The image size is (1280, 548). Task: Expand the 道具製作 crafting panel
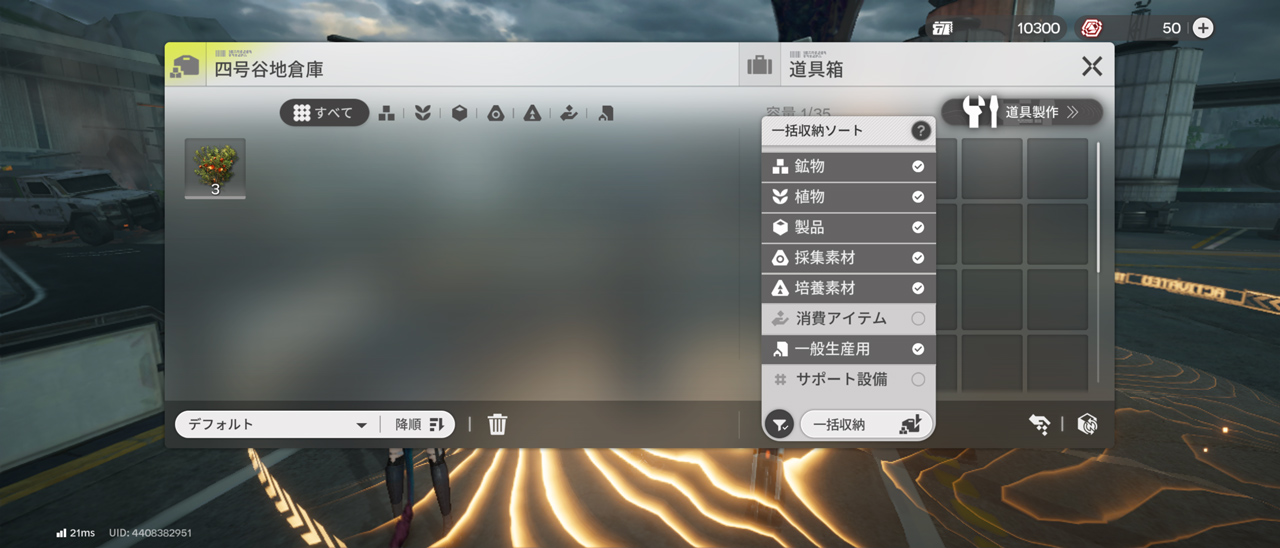point(1021,112)
